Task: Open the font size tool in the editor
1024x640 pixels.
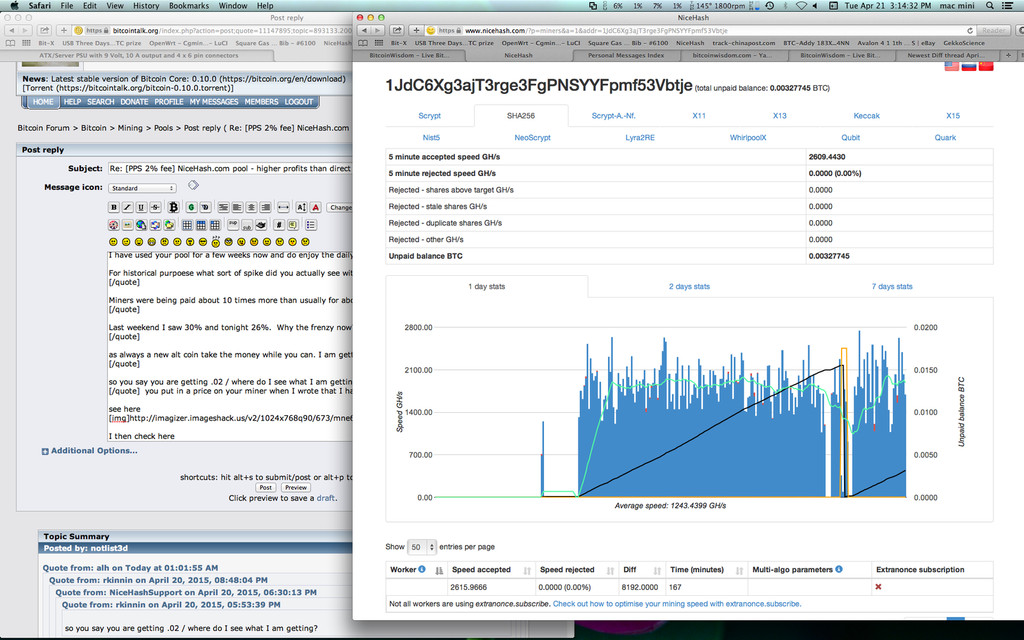Action: point(301,207)
